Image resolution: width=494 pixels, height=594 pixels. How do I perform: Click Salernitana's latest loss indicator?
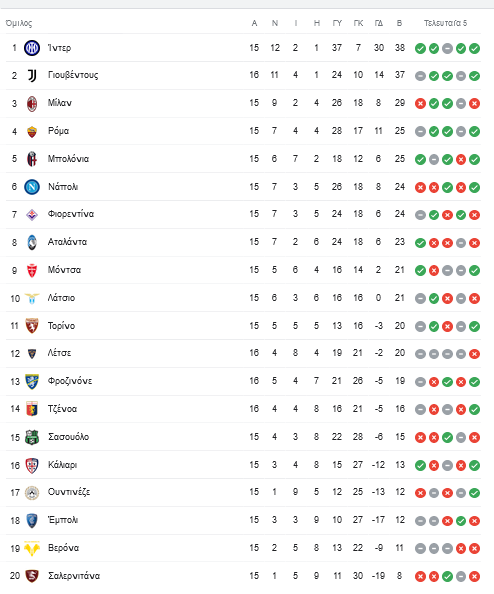coord(474,576)
